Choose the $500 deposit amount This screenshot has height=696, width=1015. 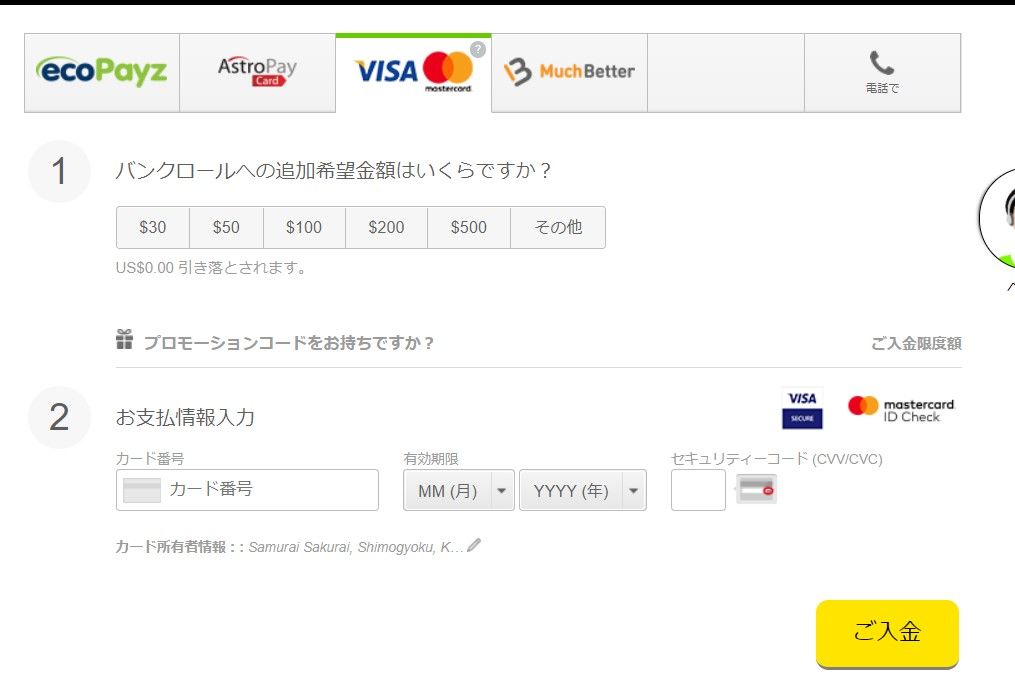tap(469, 227)
